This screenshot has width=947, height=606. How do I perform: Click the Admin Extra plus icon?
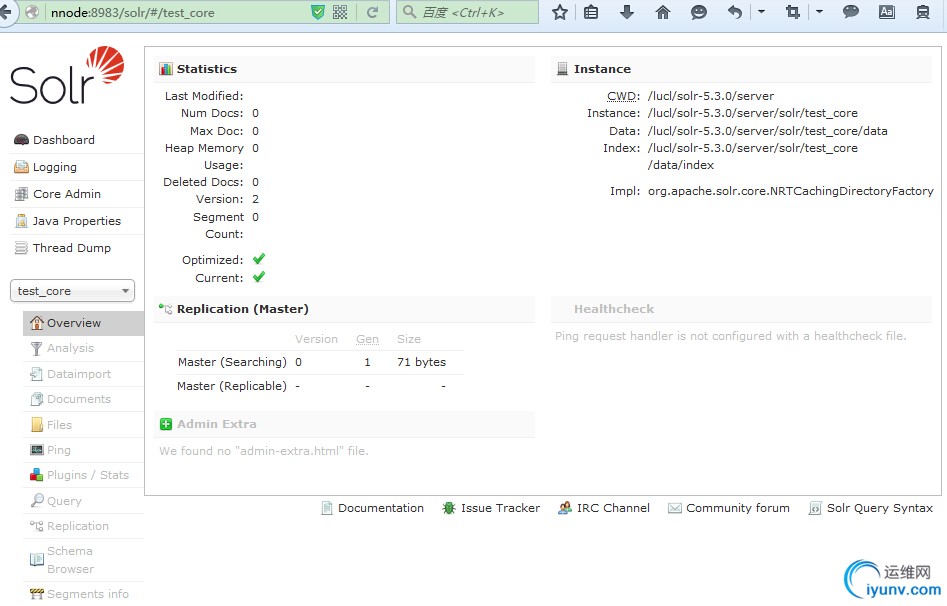[165, 424]
